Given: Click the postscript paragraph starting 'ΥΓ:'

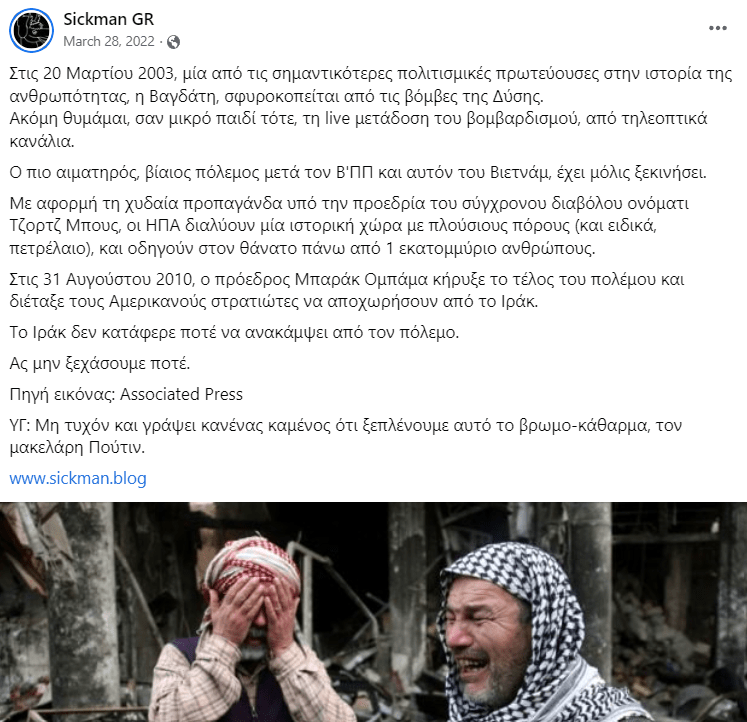Looking at the screenshot, I should (346, 436).
